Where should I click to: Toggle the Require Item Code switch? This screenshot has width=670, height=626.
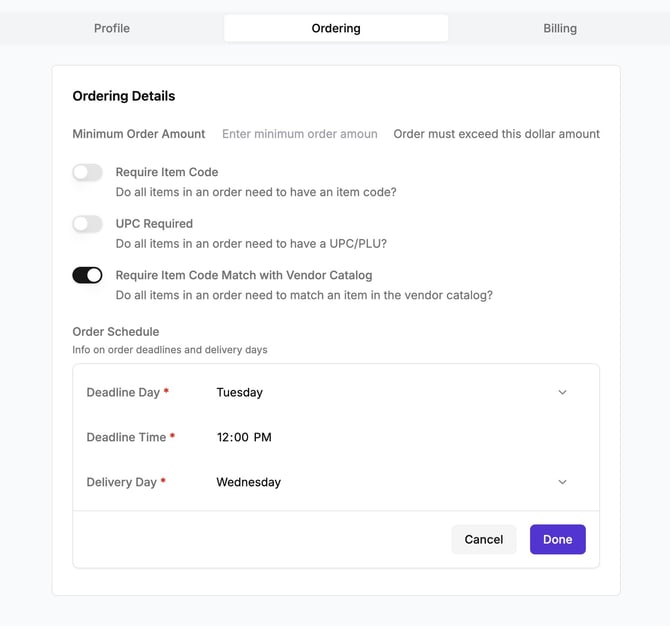pyautogui.click(x=87, y=173)
